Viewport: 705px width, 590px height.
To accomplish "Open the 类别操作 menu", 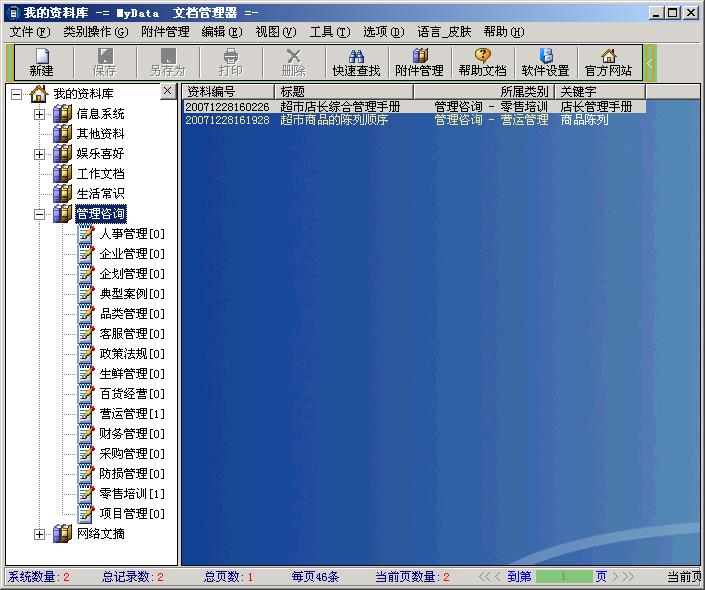I will pyautogui.click(x=95, y=32).
